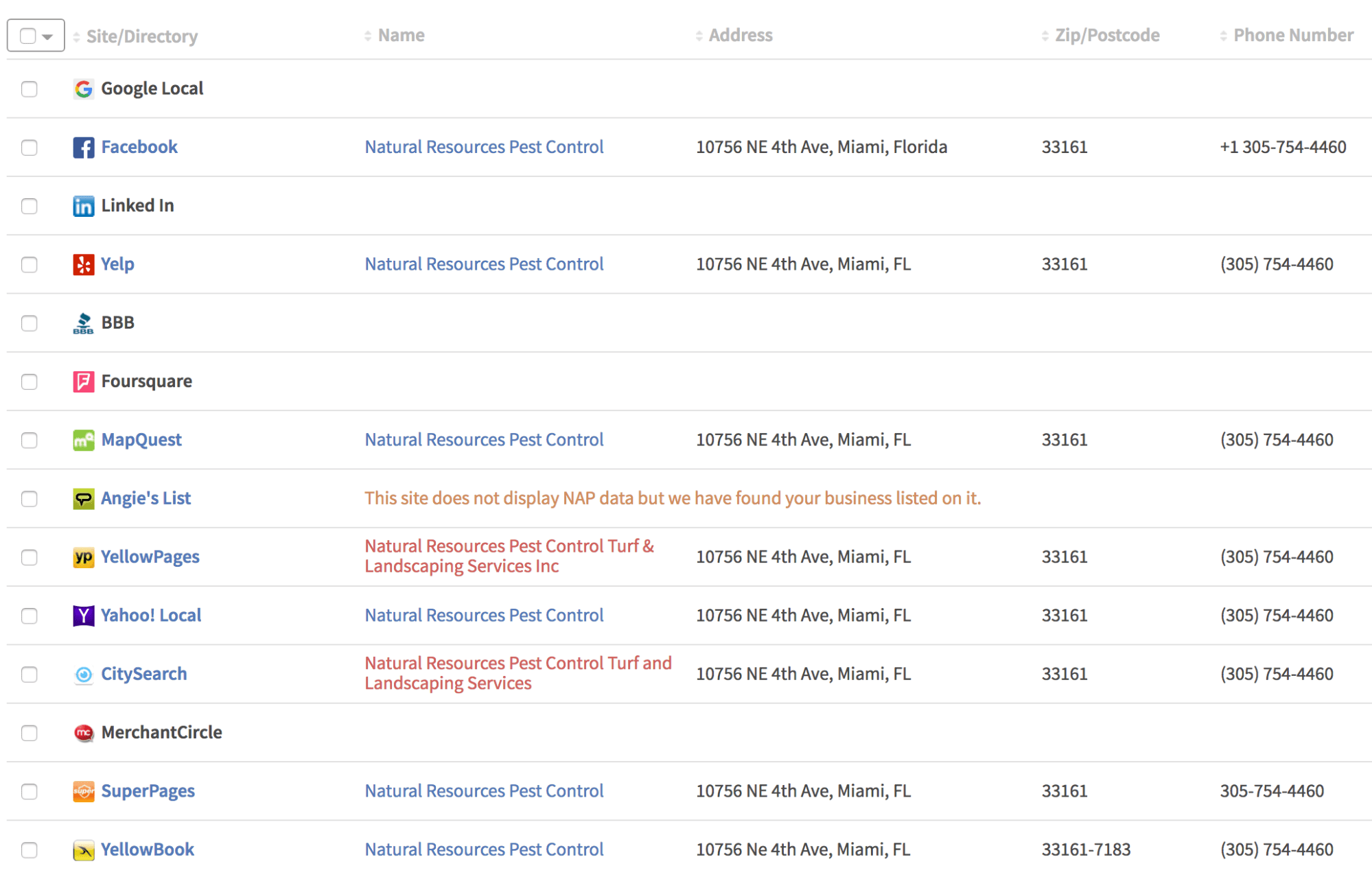
Task: Open the YellowBook directory link
Action: 148,850
